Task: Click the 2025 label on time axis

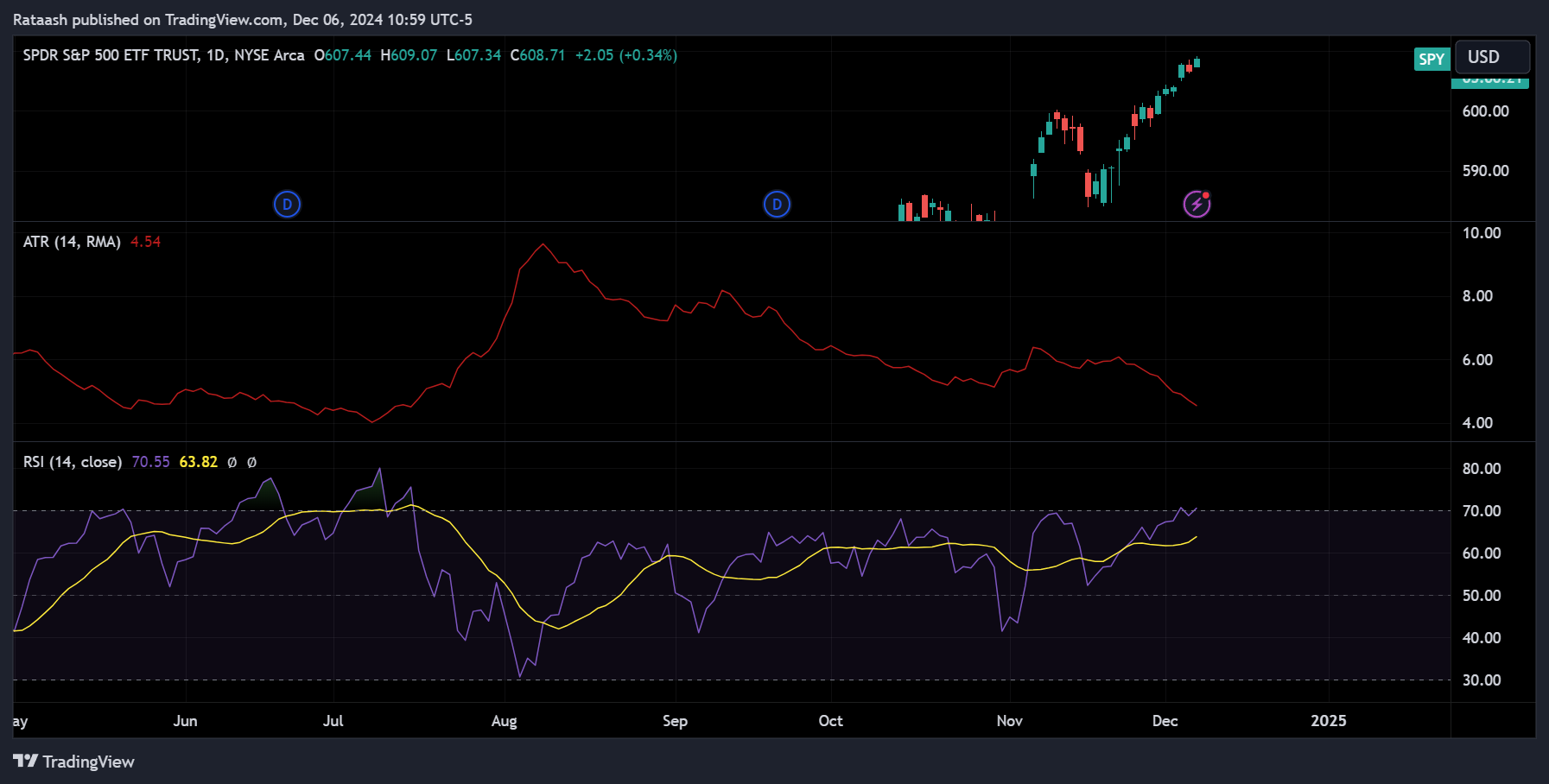Action: (1328, 721)
